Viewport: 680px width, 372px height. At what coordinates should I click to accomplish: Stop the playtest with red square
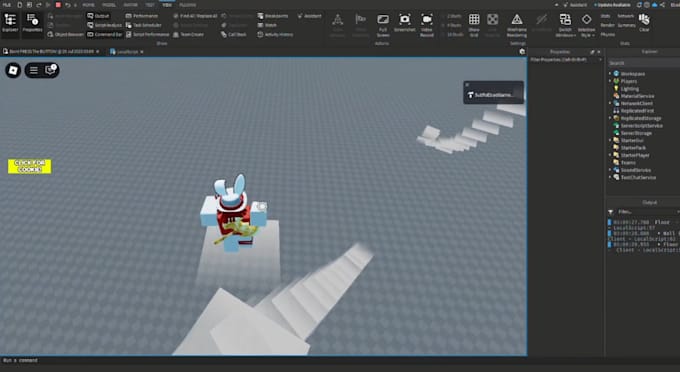[58, 5]
